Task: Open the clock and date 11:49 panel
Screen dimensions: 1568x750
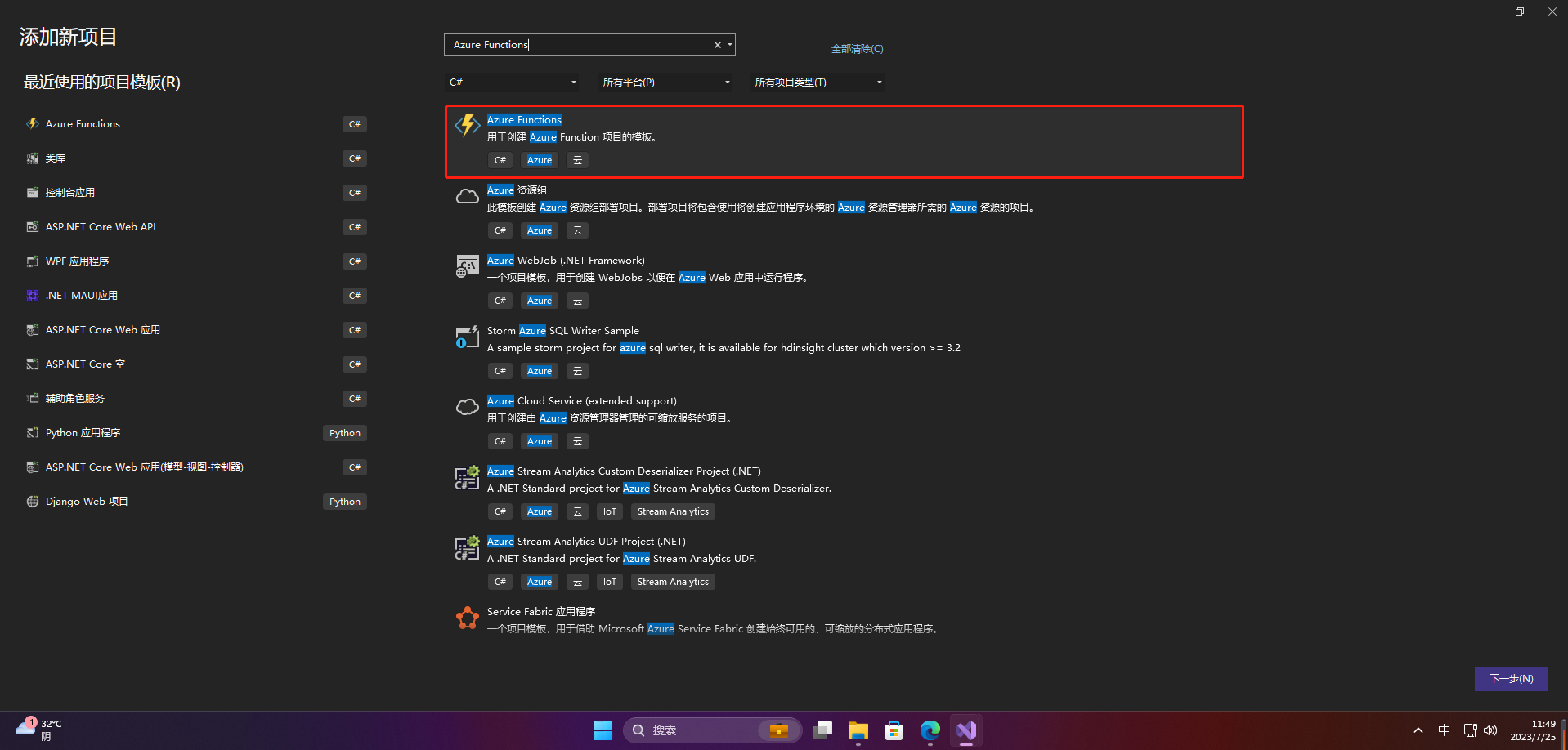Action: pos(1533,730)
